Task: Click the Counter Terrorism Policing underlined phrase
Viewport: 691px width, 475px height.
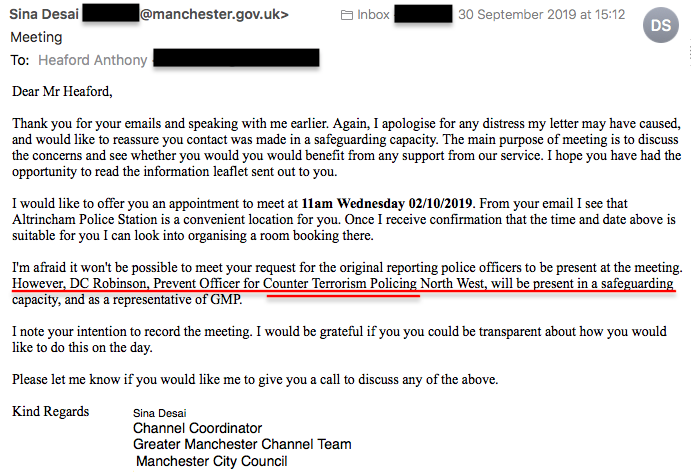Action: [340, 283]
